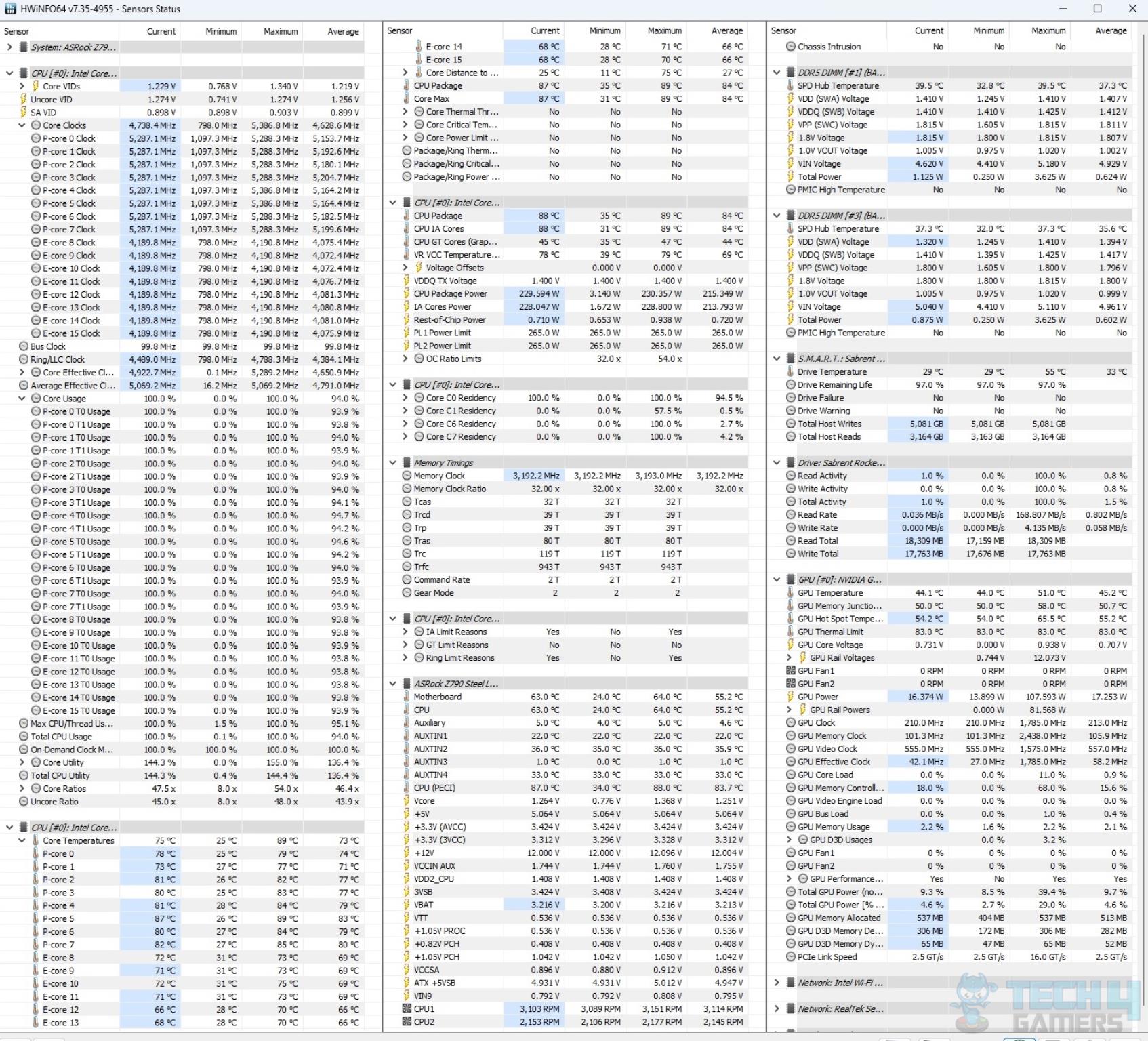Click thermometer icon beside Drive Temperature

tap(790, 371)
